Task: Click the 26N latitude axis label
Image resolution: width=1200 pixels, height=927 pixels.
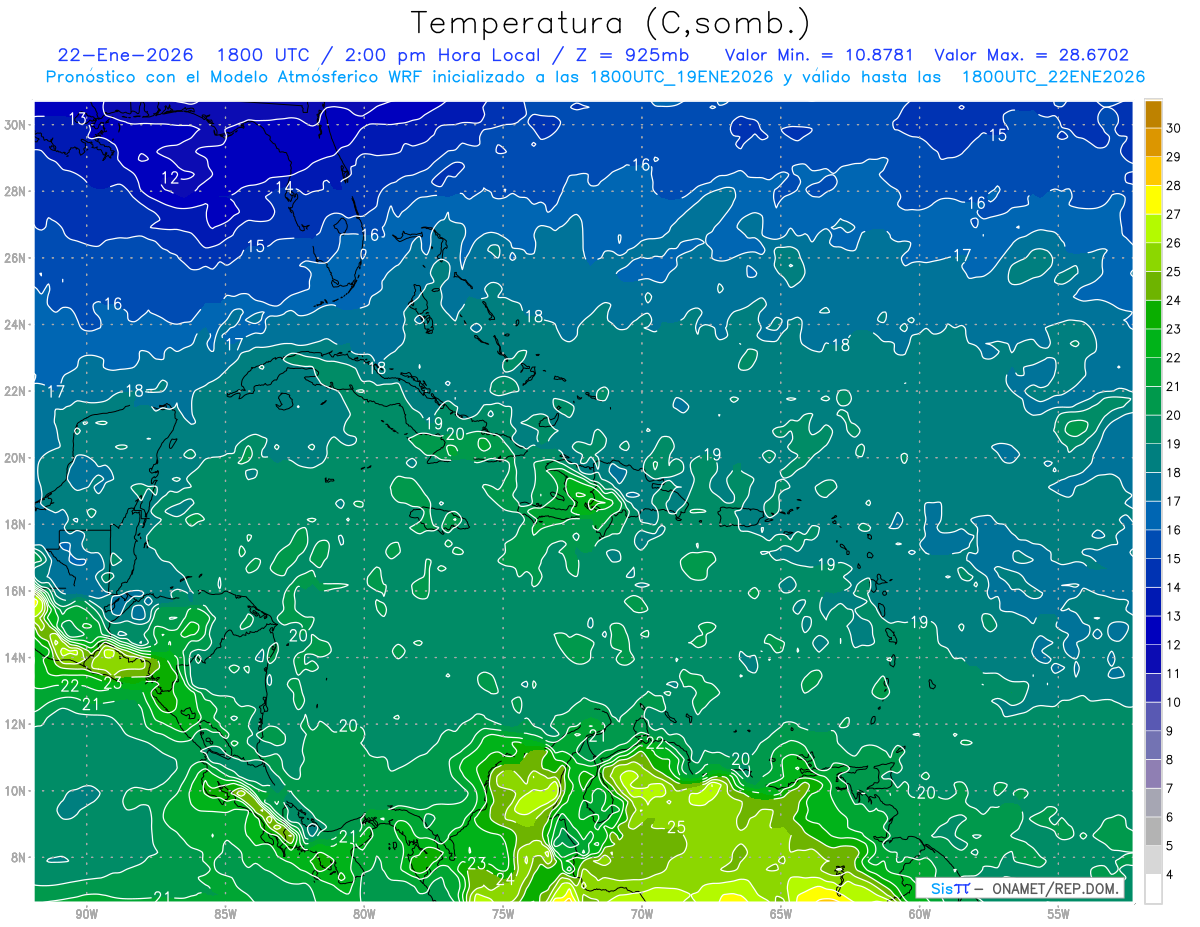Action: pyautogui.click(x=14, y=258)
